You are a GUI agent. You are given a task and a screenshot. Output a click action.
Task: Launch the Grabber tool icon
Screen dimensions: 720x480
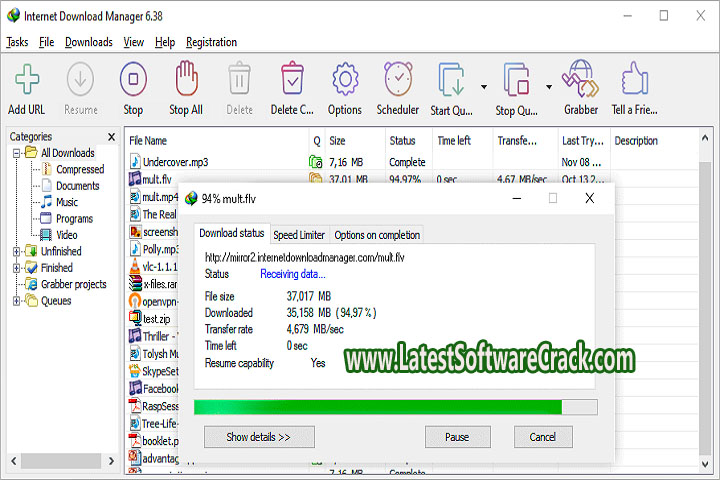coord(580,79)
